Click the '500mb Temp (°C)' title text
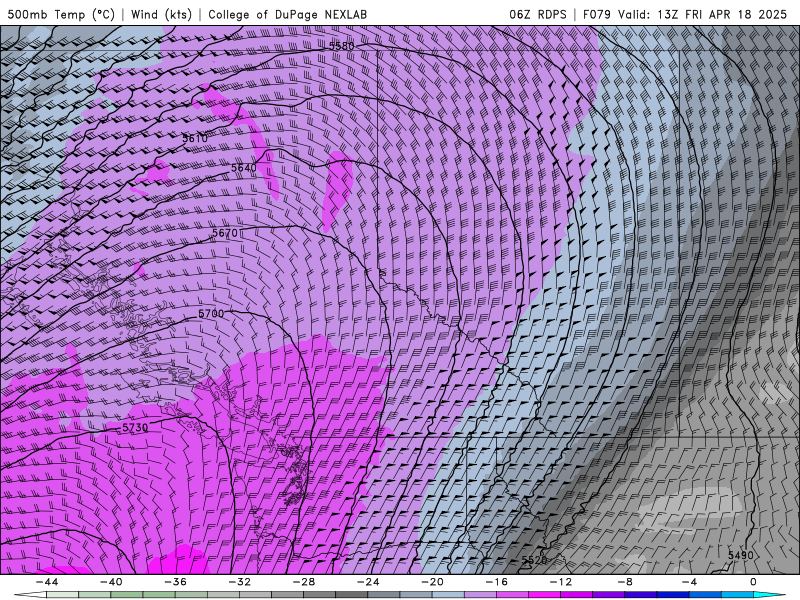The width and height of the screenshot is (800, 600). [61, 14]
